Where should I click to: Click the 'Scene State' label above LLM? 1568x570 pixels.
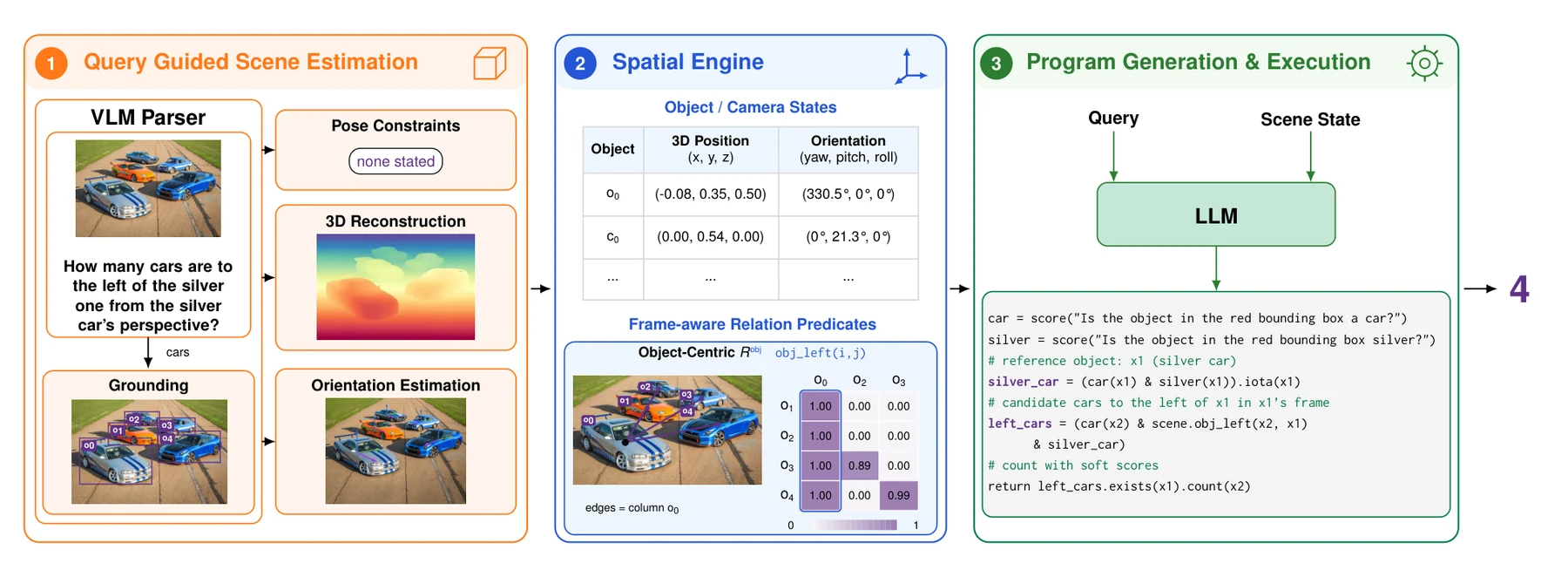coord(1310,119)
